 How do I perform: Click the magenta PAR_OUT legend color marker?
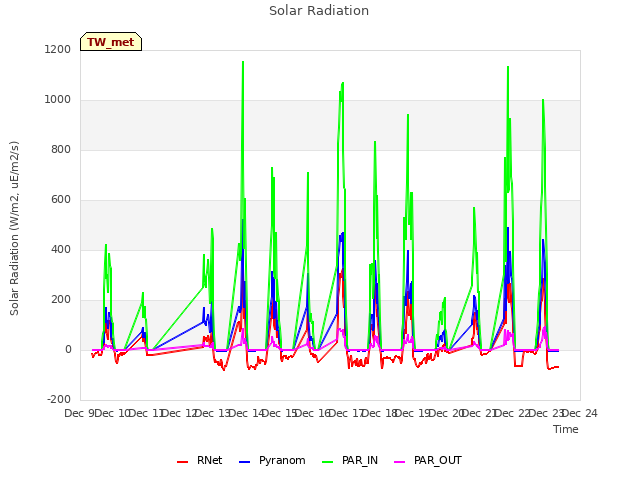pyautogui.click(x=400, y=462)
